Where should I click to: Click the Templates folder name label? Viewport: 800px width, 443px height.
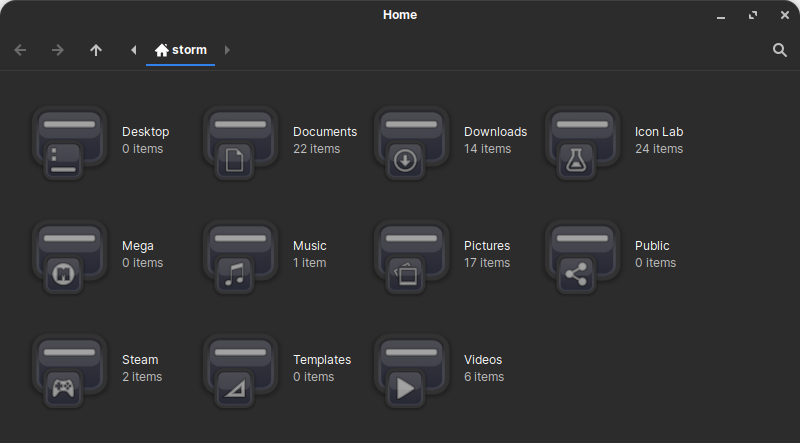click(322, 360)
